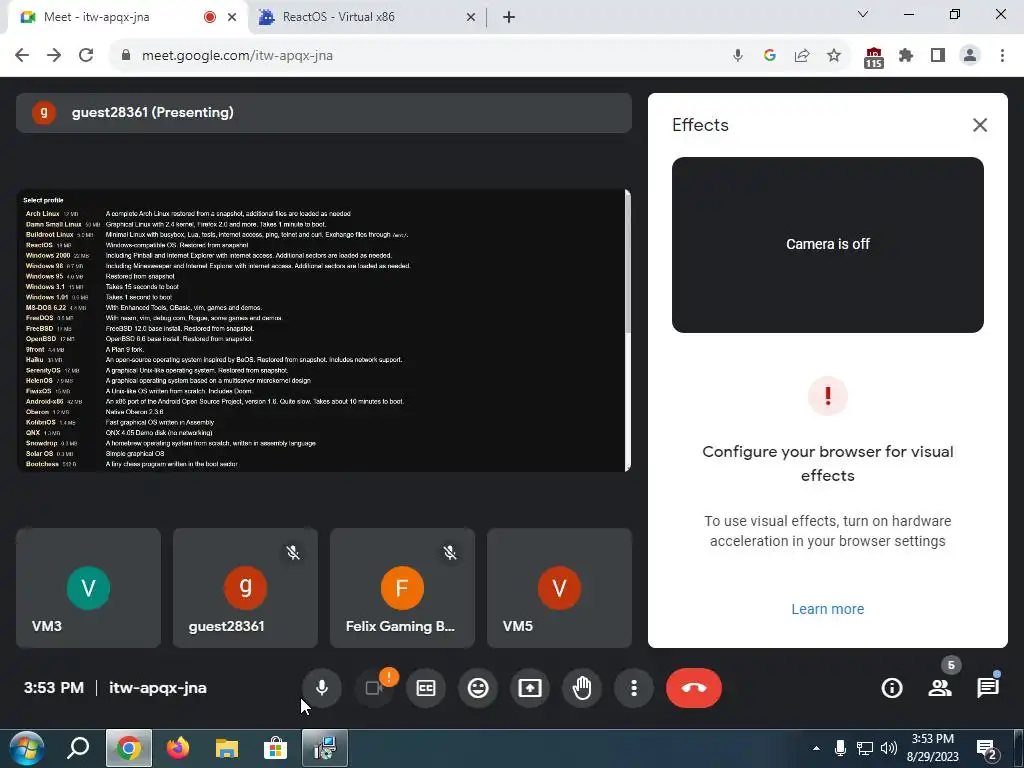Viewport: 1024px width, 768px height.
Task: Open the taskbar clock and date
Action: [933, 748]
